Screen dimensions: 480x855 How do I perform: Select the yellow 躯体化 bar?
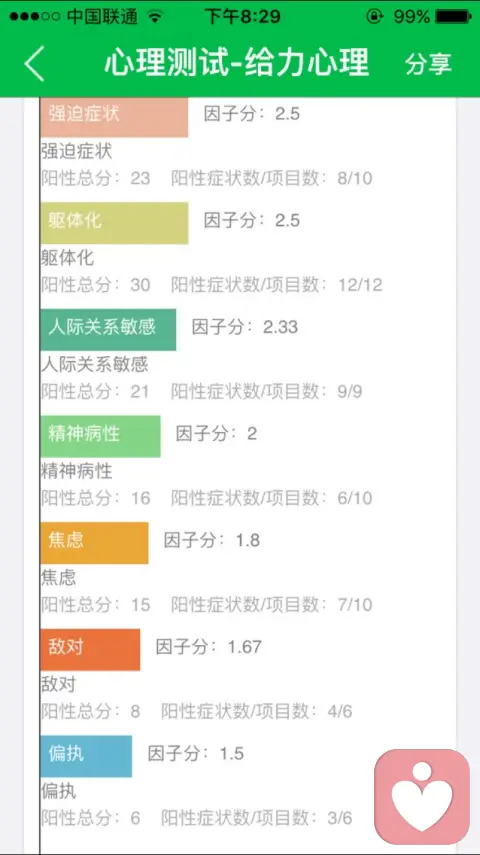click(x=114, y=223)
